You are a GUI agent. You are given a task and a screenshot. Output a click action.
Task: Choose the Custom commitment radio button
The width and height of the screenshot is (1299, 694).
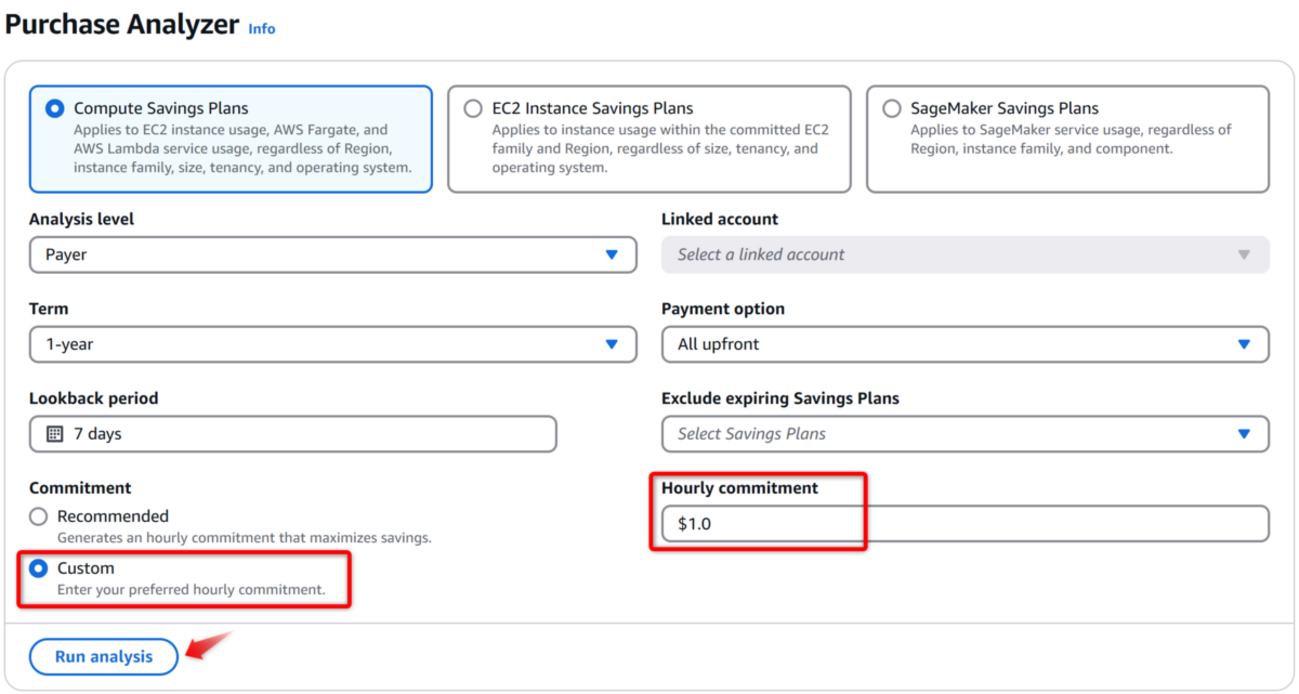(x=39, y=568)
